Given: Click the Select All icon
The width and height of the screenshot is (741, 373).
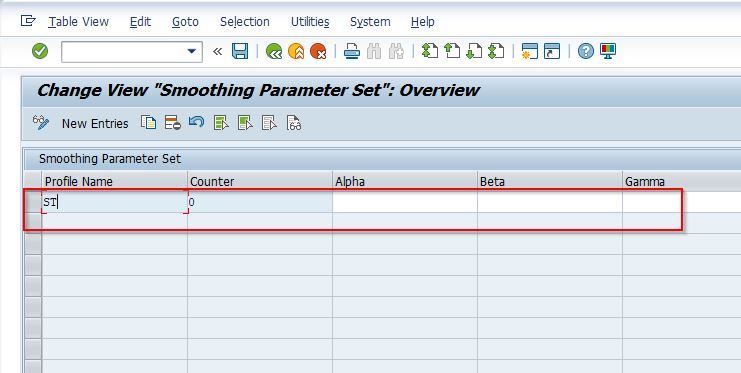Looking at the screenshot, I should pos(221,123).
